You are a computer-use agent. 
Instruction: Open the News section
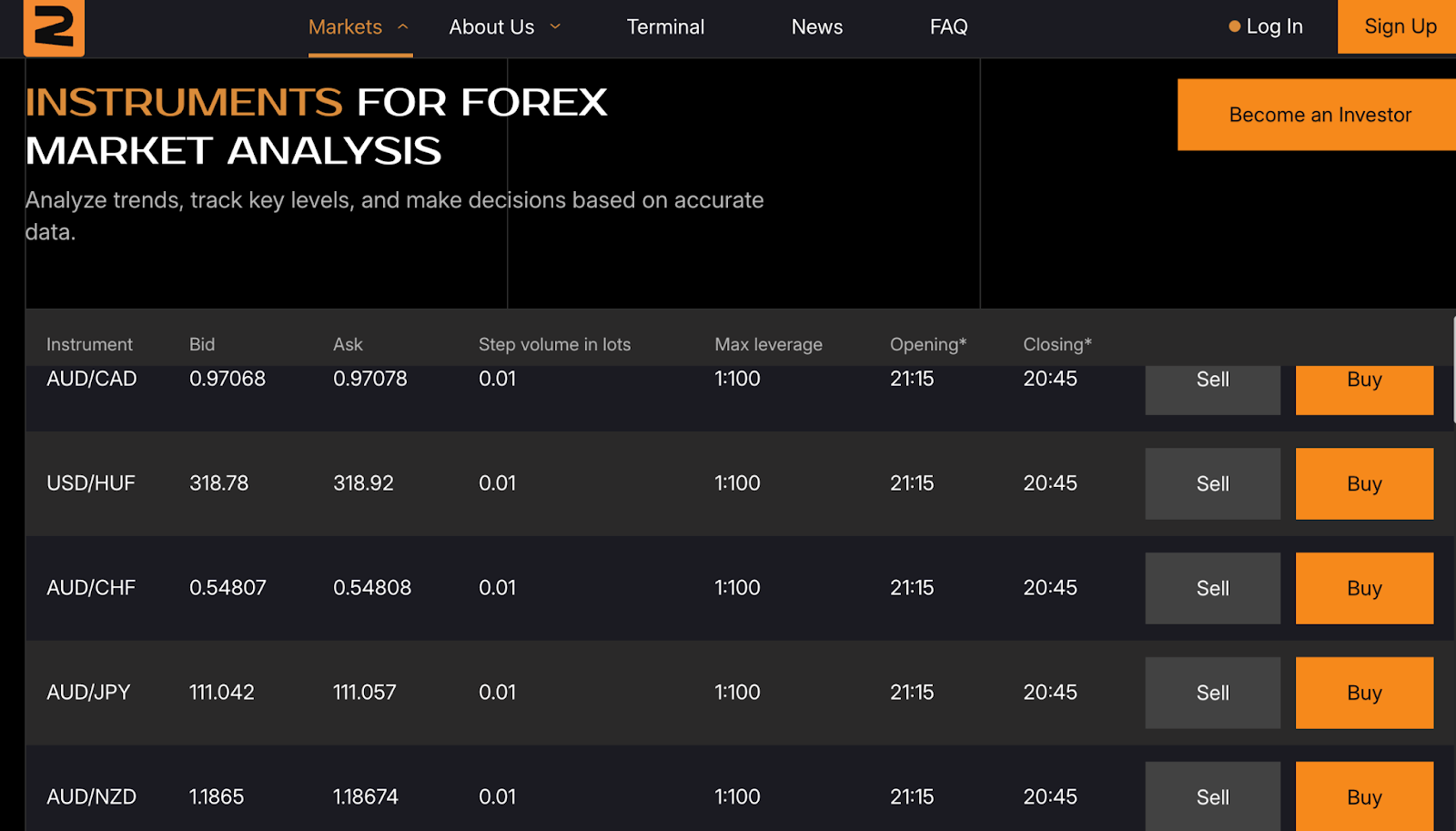pos(816,27)
